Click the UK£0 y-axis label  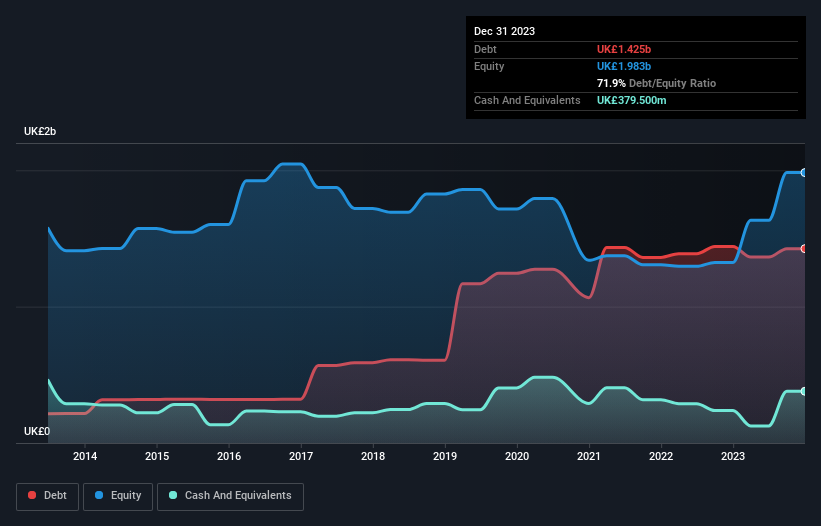[x=37, y=431]
